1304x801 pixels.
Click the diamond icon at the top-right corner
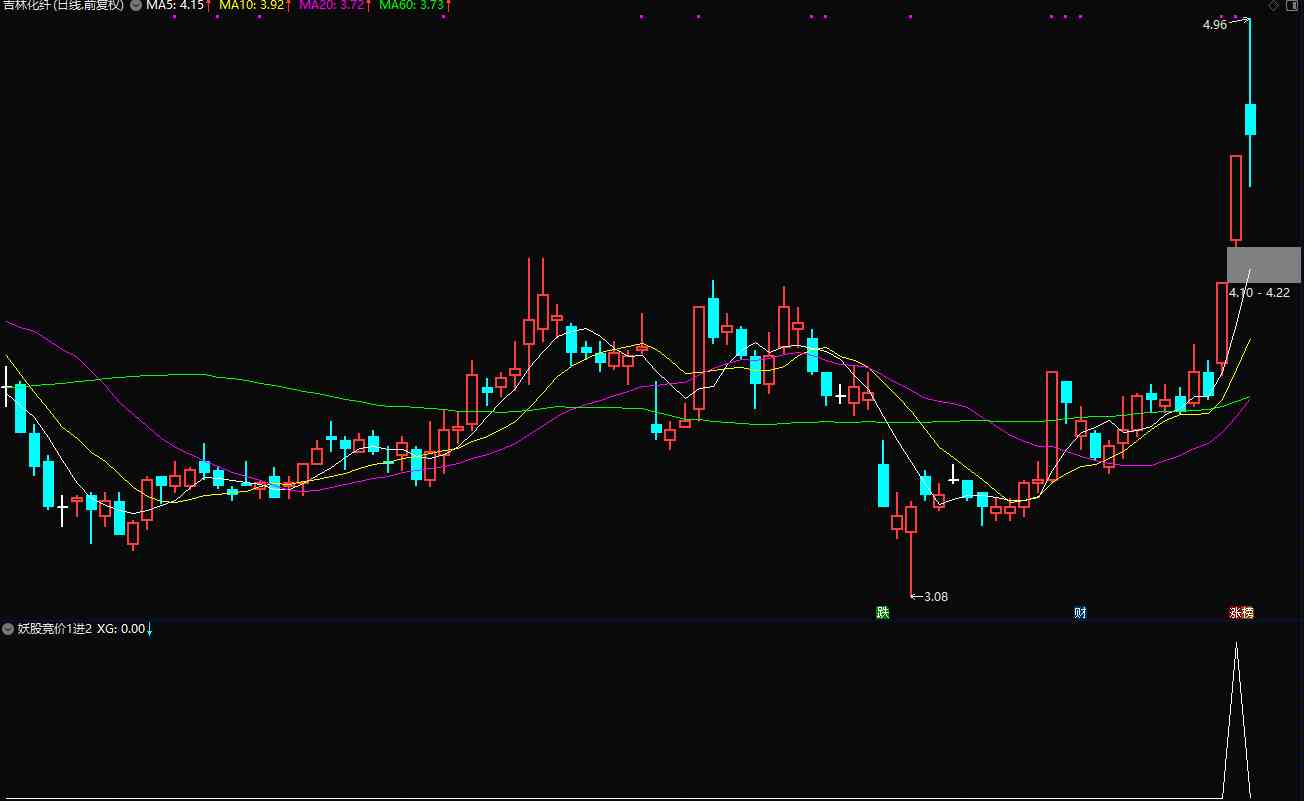1273,6
